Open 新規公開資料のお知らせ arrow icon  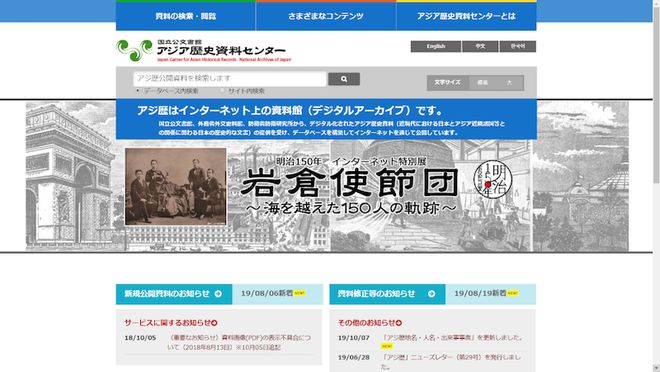218,294
